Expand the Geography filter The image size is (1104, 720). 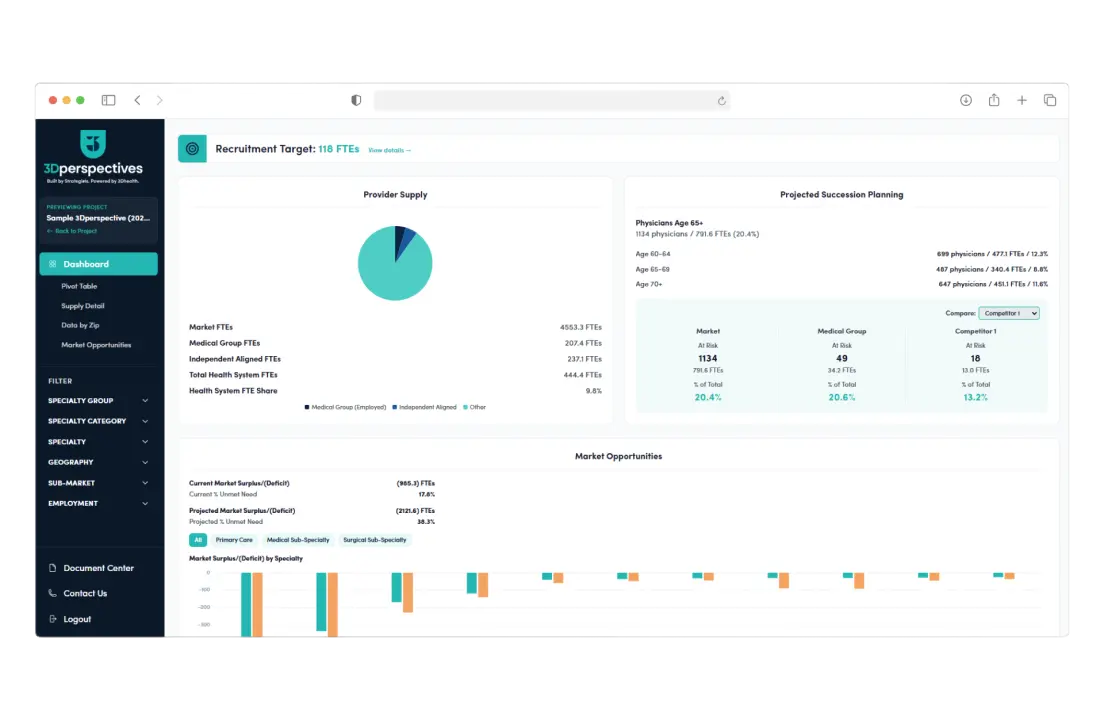[99, 462]
